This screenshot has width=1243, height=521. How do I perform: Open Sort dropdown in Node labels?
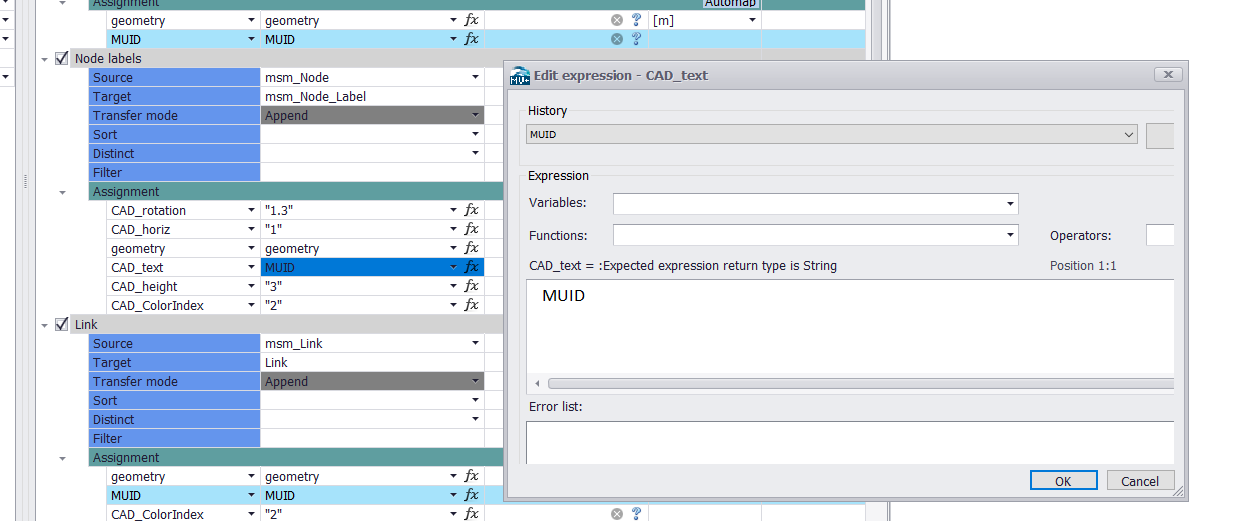(x=476, y=134)
